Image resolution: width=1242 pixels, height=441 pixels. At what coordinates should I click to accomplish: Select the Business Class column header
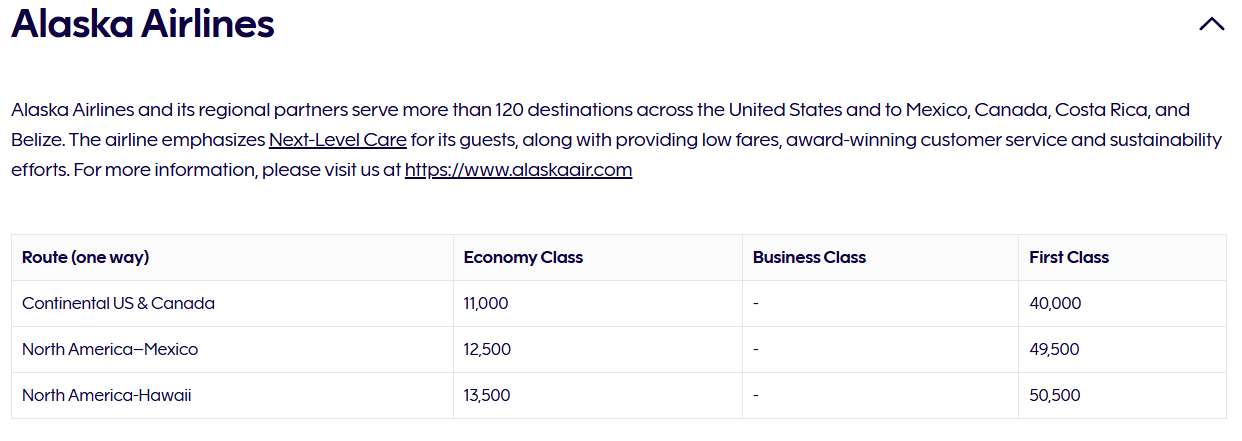coord(880,257)
